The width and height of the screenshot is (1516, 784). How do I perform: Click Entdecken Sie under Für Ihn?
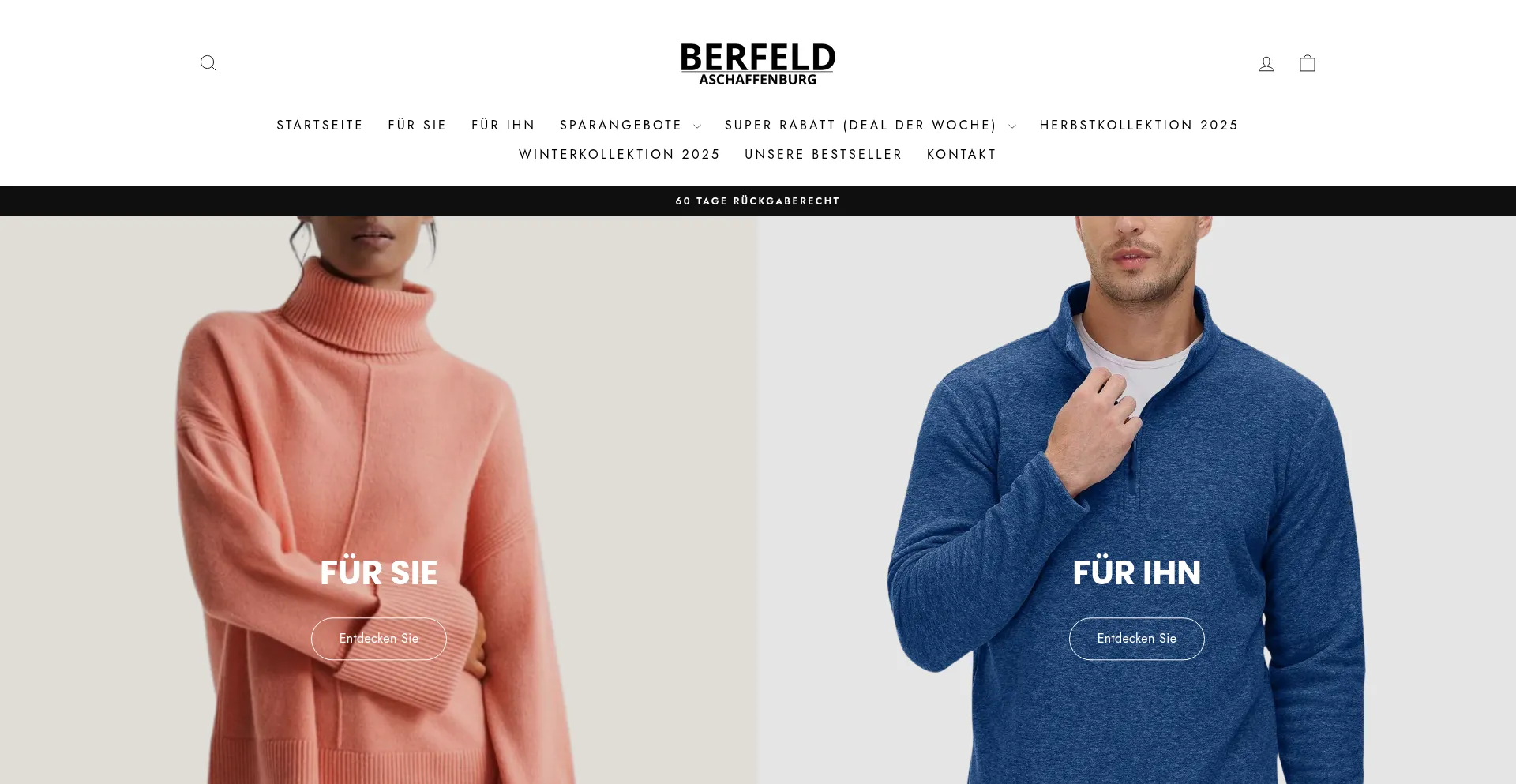click(x=1137, y=639)
